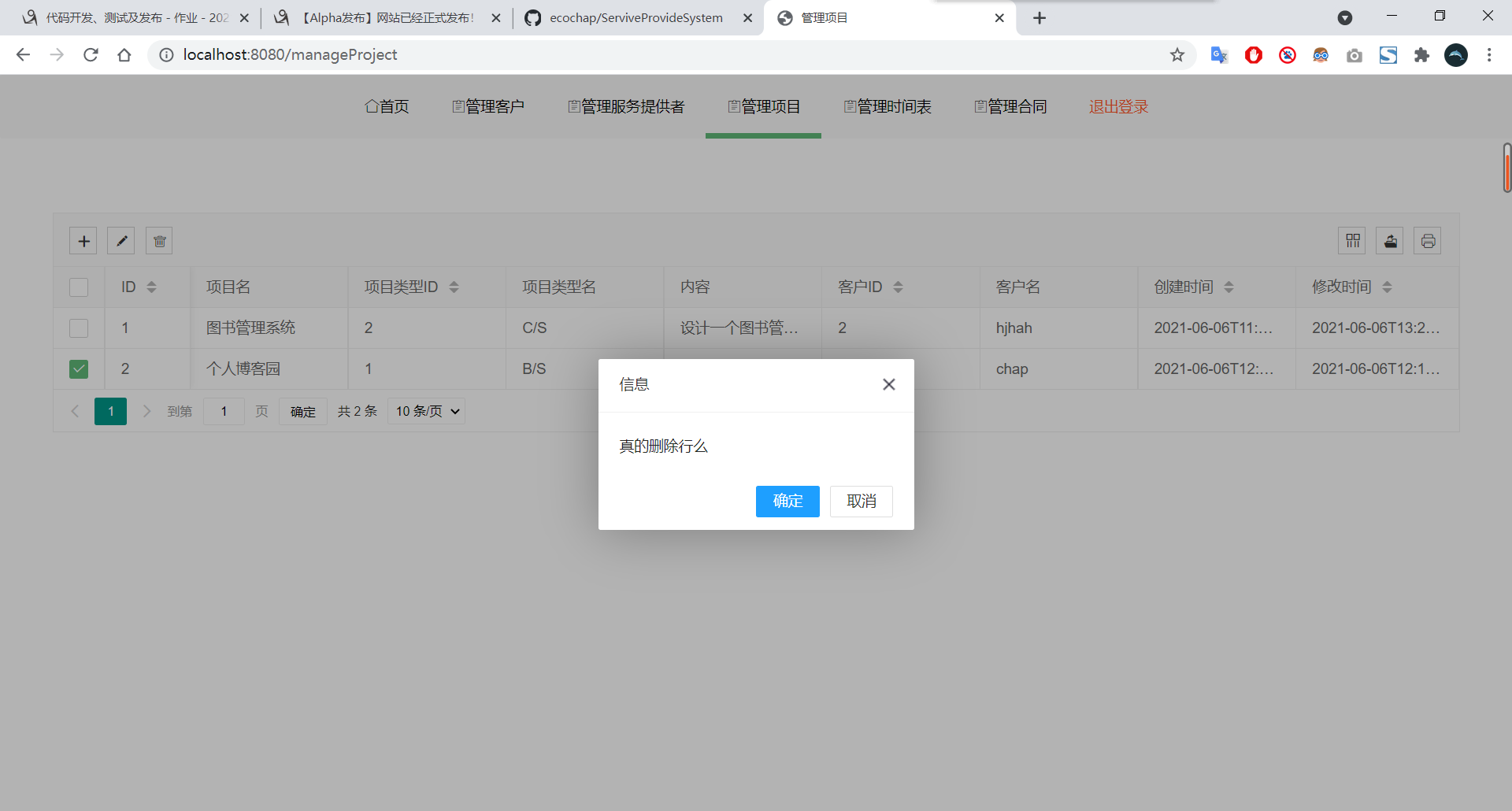The width and height of the screenshot is (1512, 811).
Task: Click the table print icon
Action: coord(1429,241)
